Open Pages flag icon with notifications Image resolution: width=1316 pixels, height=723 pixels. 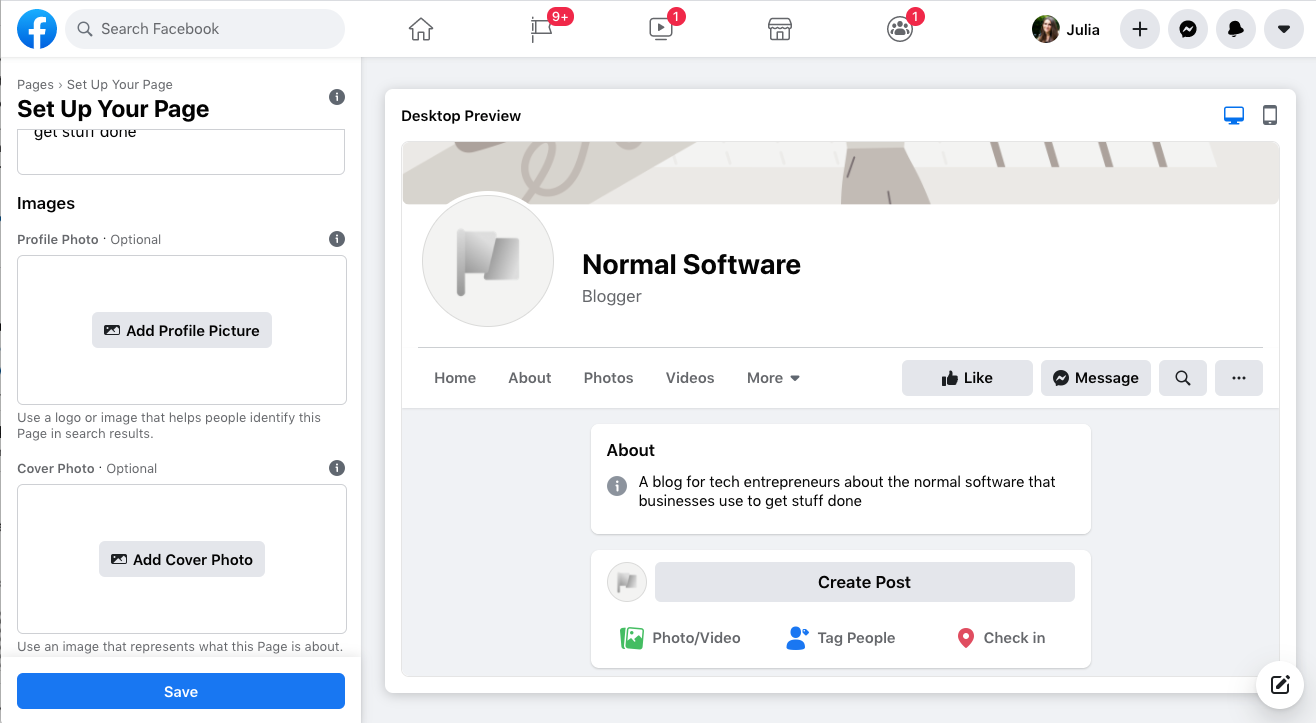point(541,30)
